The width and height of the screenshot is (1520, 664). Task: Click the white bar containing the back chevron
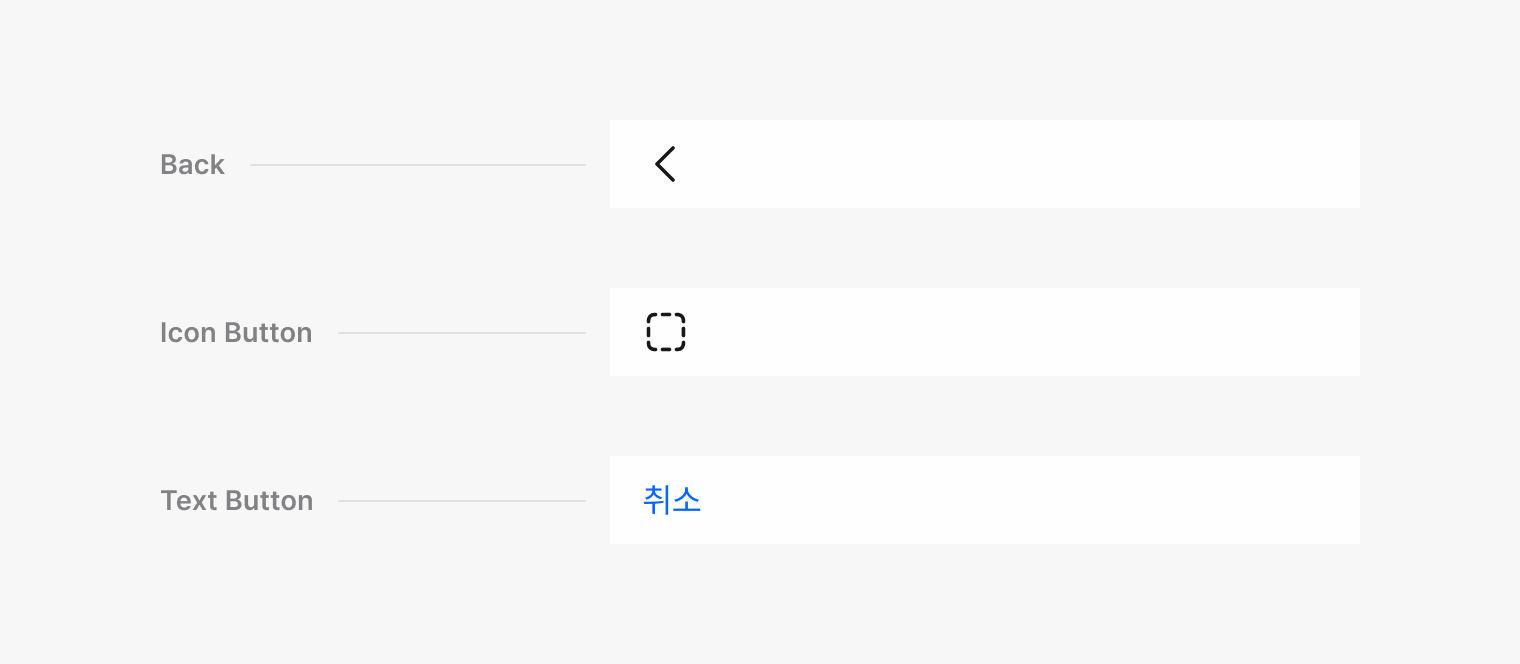point(984,164)
